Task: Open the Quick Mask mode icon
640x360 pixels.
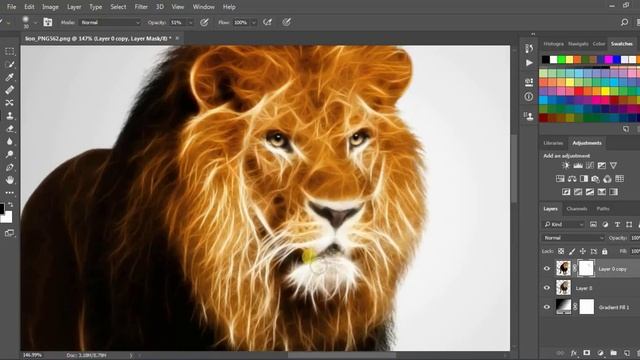Action: click(x=9, y=233)
